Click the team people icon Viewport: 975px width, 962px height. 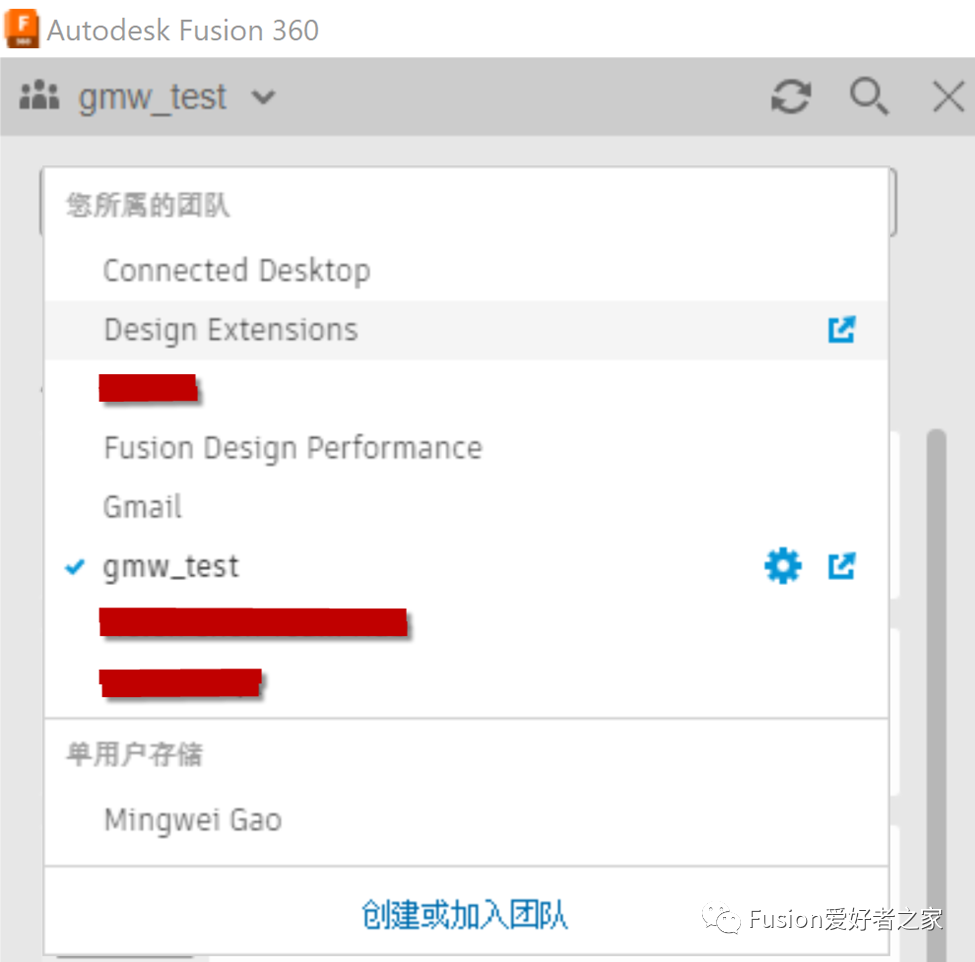tap(40, 97)
